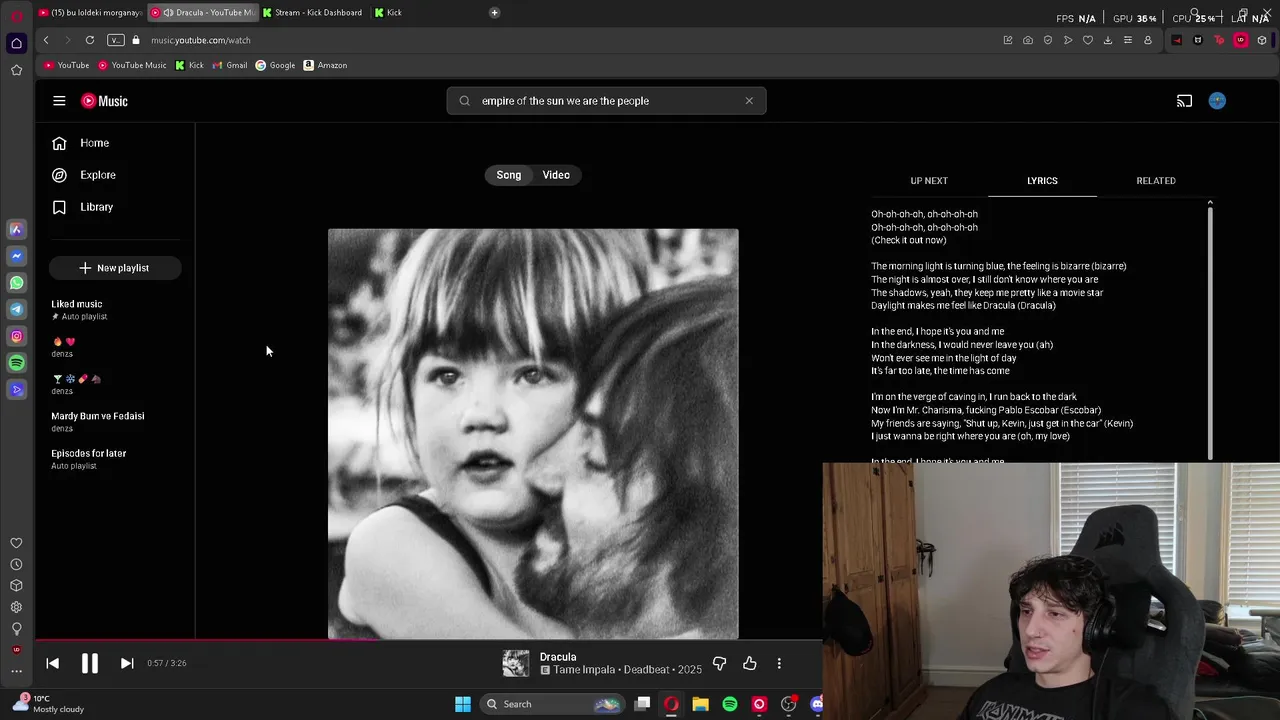Switch player to Video mode
The width and height of the screenshot is (1280, 720).
click(x=556, y=175)
